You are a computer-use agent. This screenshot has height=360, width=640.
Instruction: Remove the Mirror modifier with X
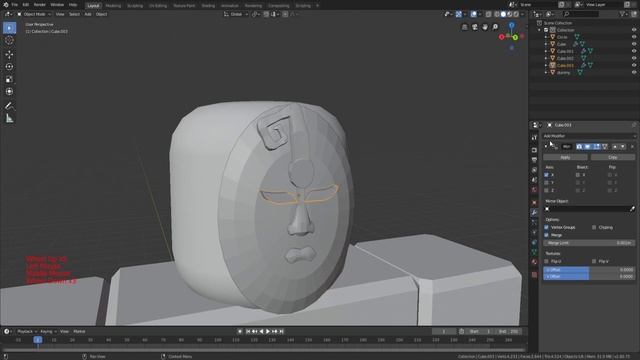coord(632,147)
